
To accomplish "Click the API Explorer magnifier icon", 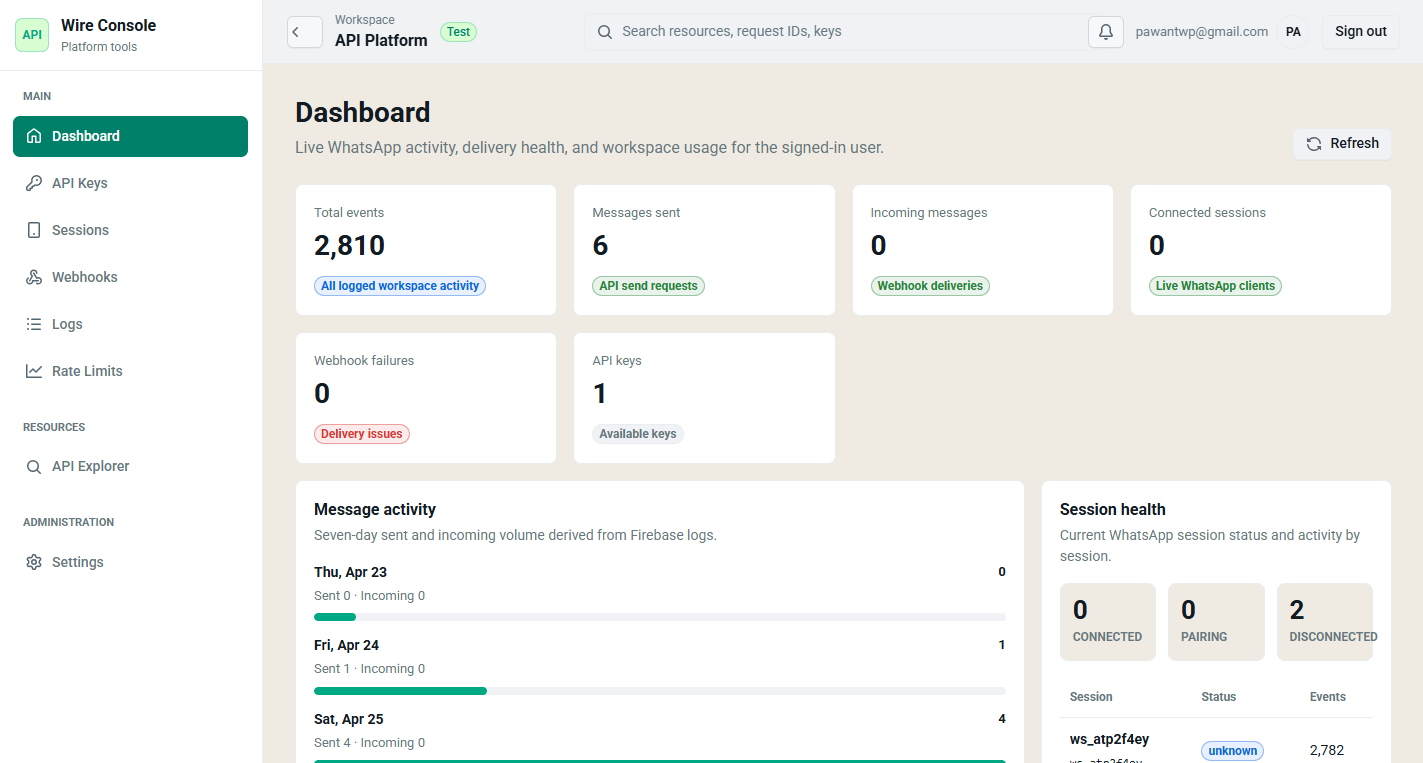I will pyautogui.click(x=34, y=466).
